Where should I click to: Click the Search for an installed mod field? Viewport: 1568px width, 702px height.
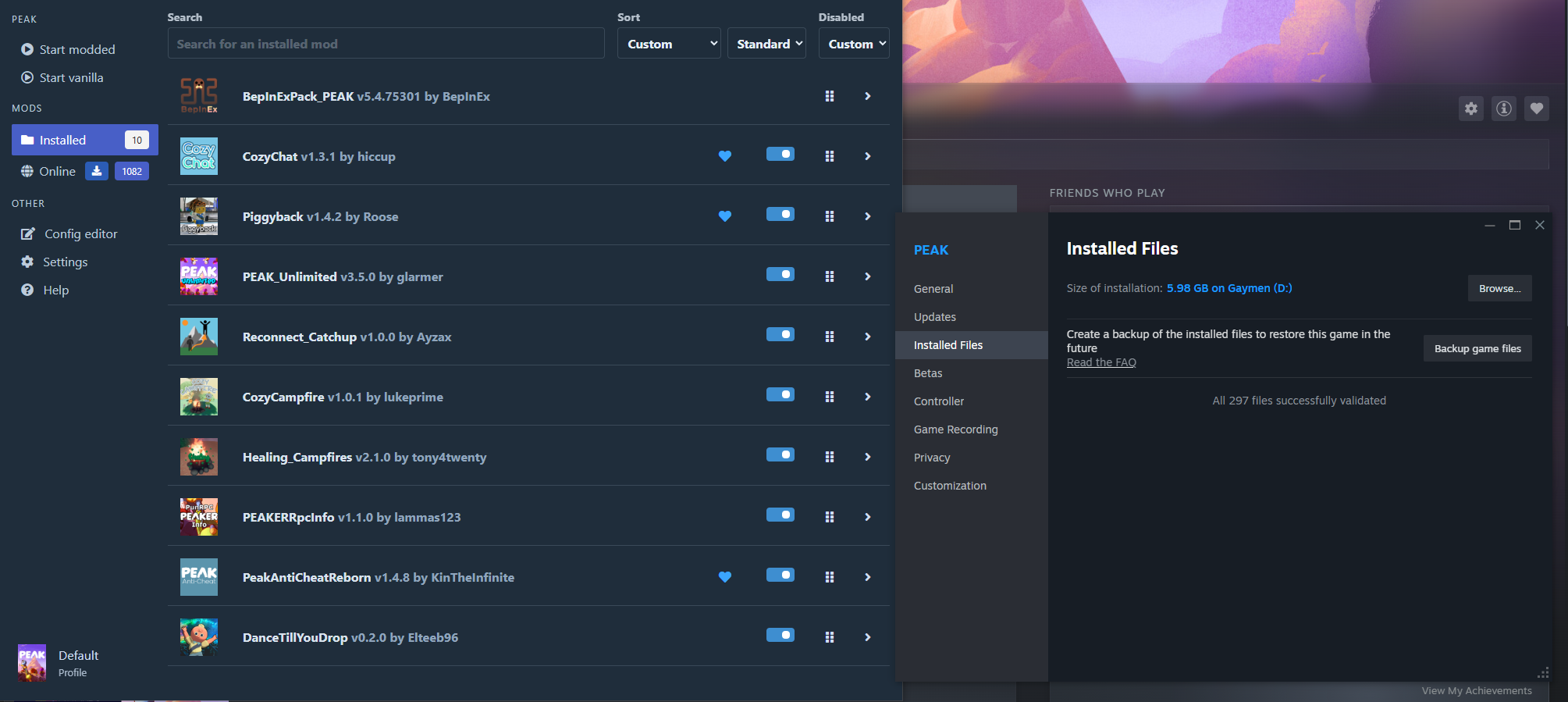pos(386,44)
